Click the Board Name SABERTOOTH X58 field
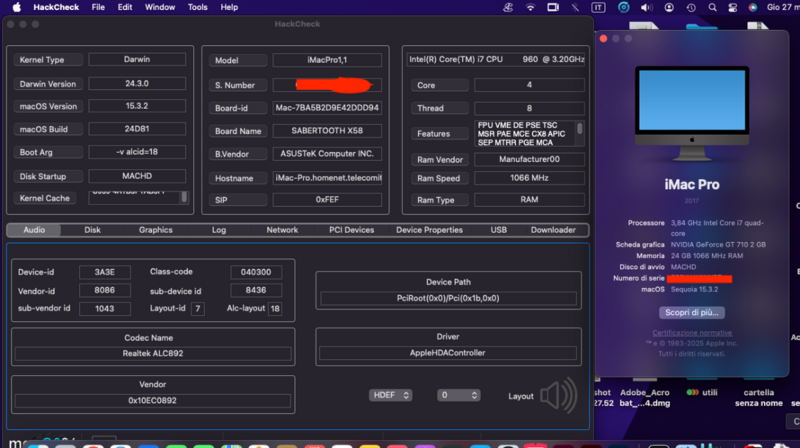This screenshot has height=448, width=800. [x=327, y=131]
